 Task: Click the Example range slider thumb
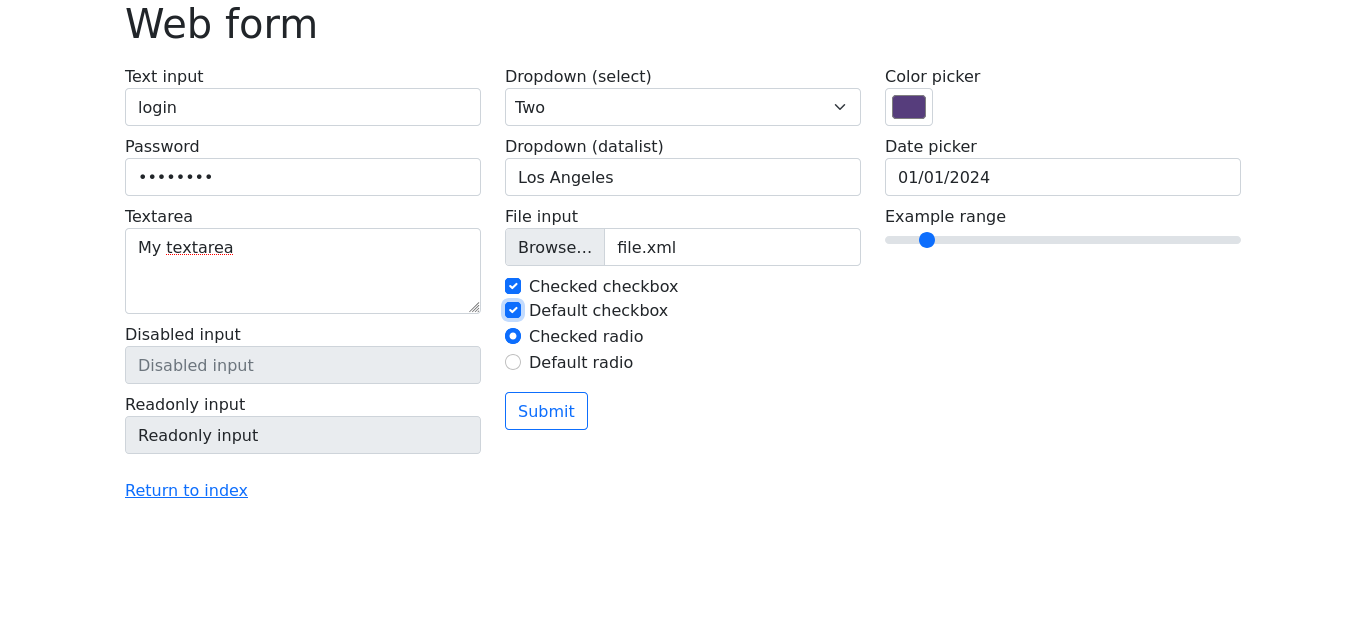[927, 240]
